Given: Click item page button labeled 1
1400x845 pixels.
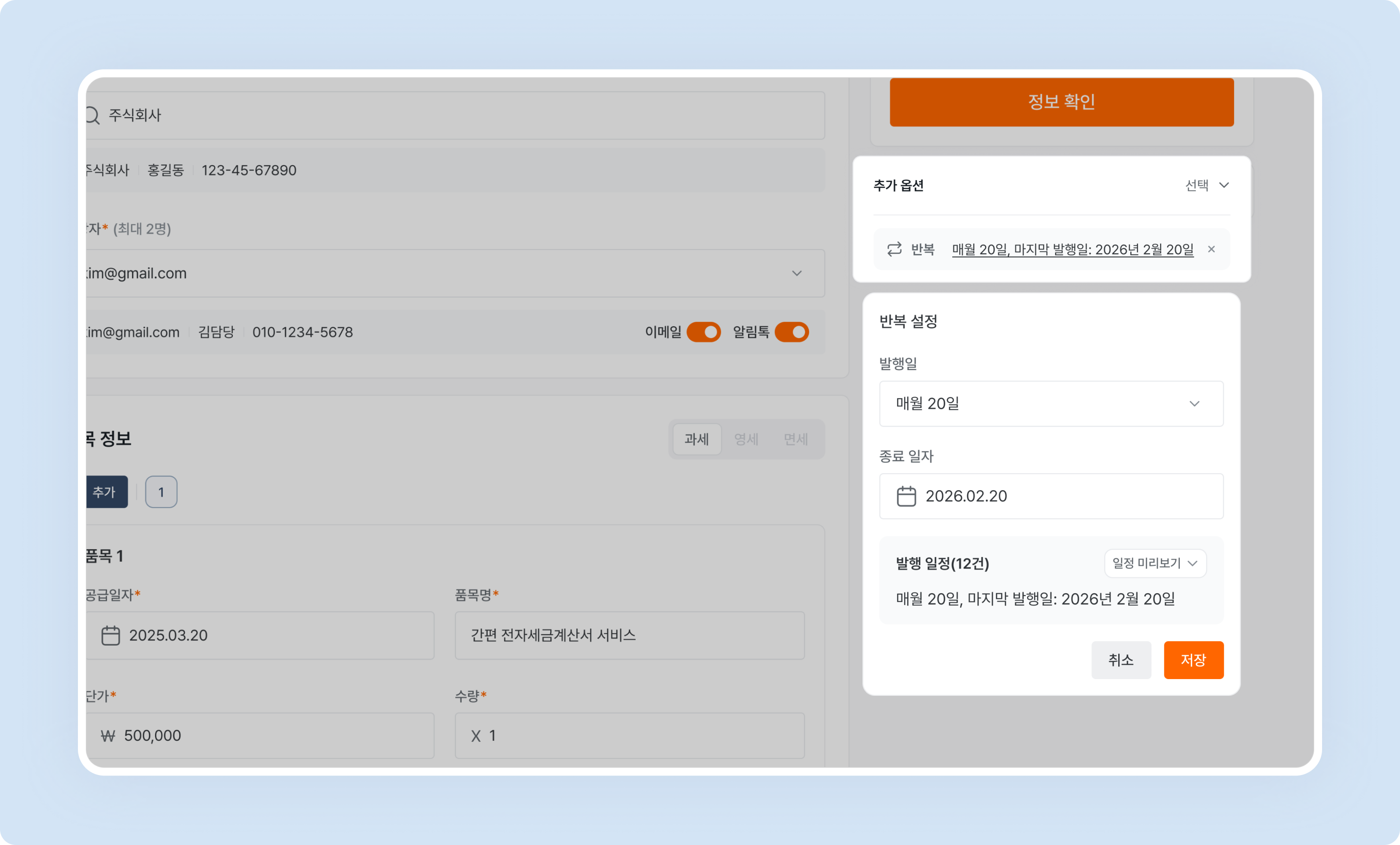Looking at the screenshot, I should 162,492.
